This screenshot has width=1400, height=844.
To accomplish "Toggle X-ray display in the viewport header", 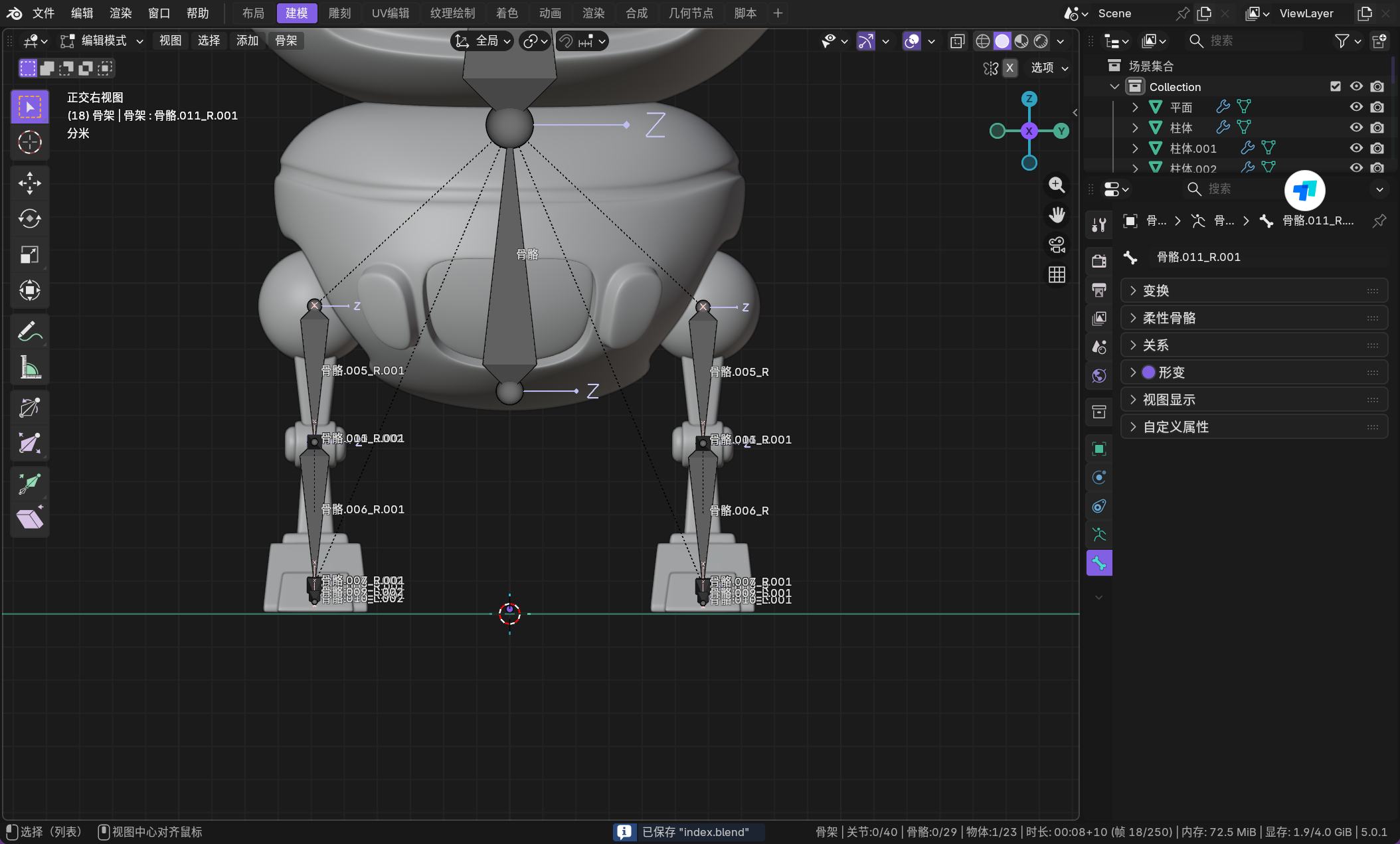I will click(x=957, y=41).
